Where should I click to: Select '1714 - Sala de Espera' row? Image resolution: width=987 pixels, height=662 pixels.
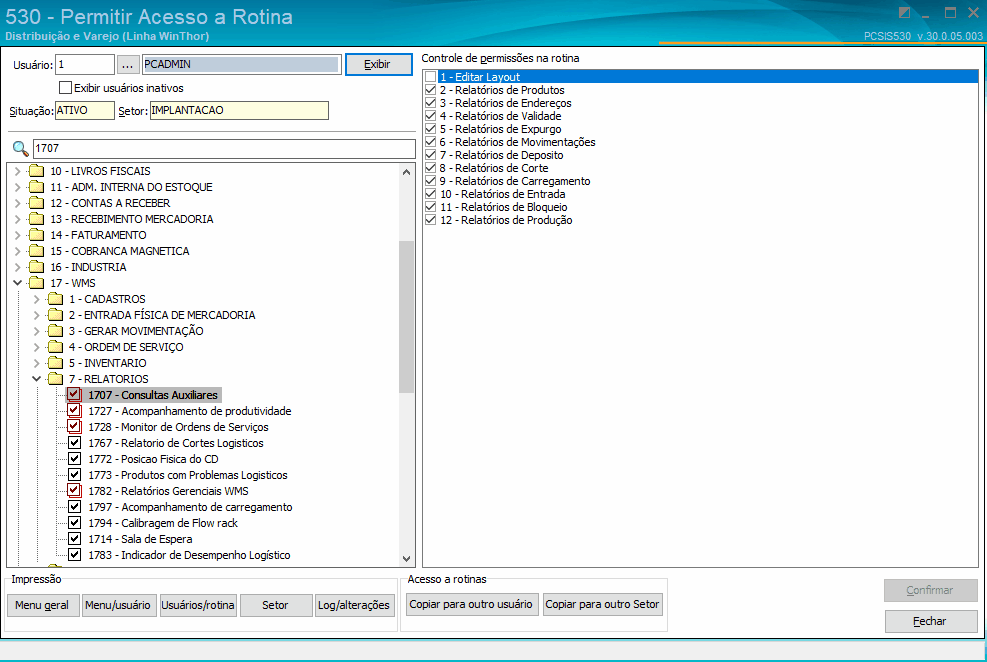coord(140,539)
